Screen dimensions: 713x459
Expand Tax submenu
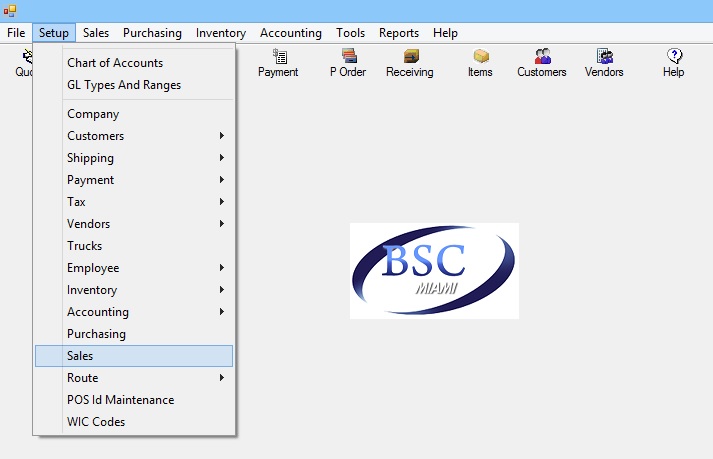pos(134,202)
